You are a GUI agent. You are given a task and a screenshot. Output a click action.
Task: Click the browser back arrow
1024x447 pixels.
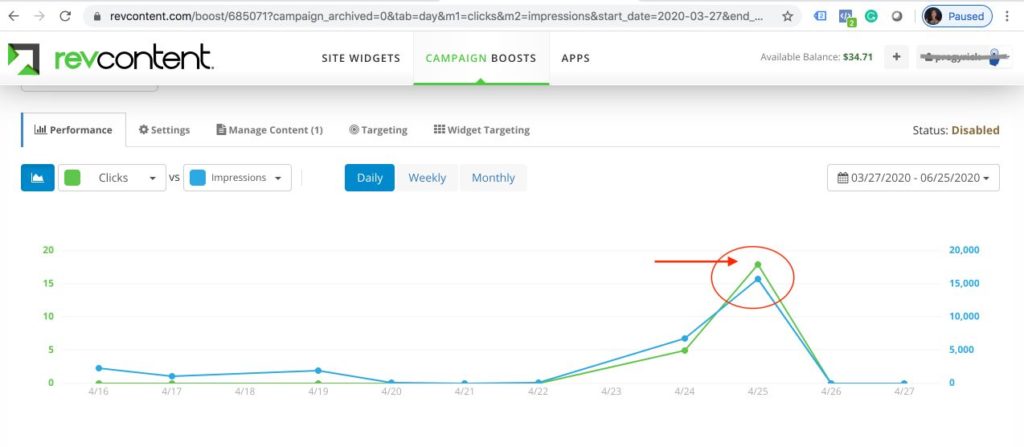(14, 17)
